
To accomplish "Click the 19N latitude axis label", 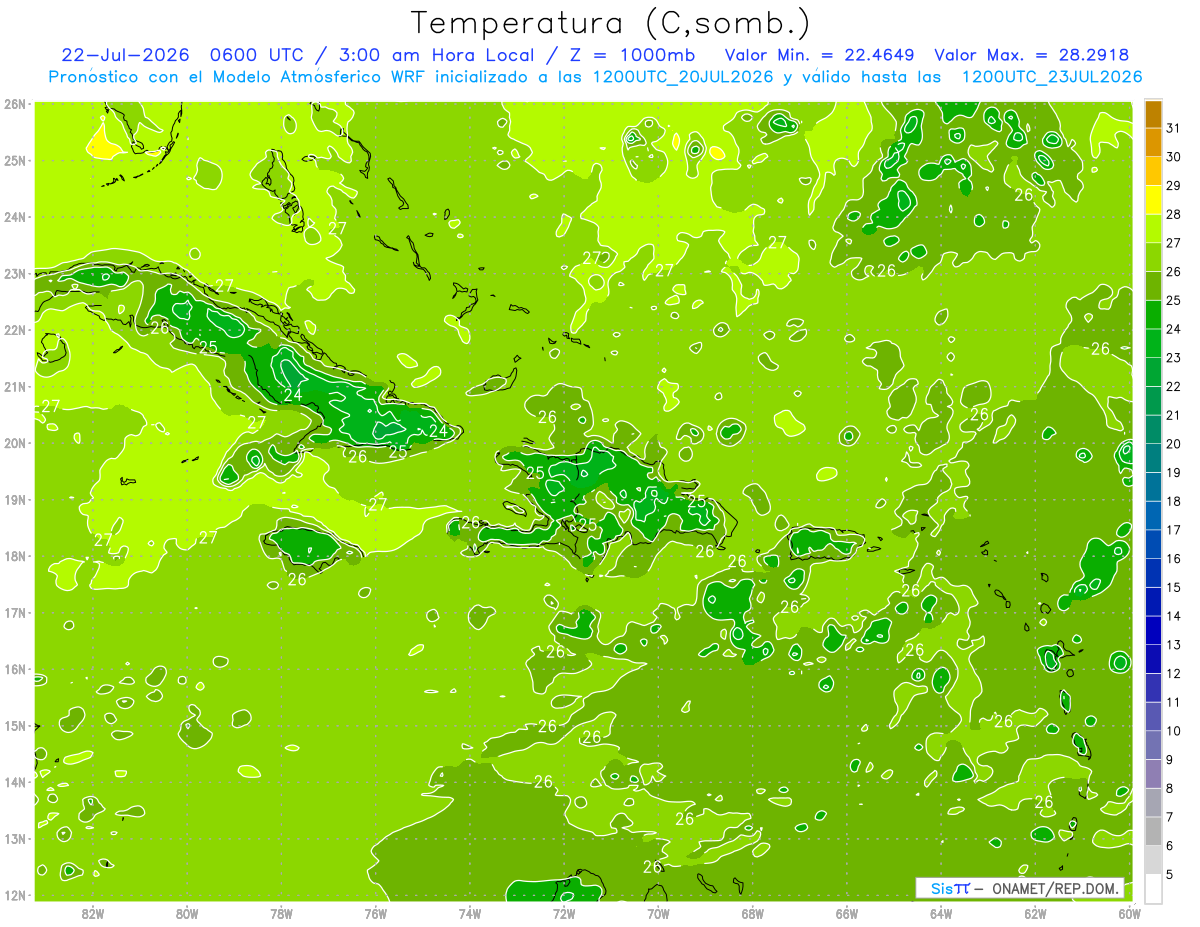I will tap(15, 499).
